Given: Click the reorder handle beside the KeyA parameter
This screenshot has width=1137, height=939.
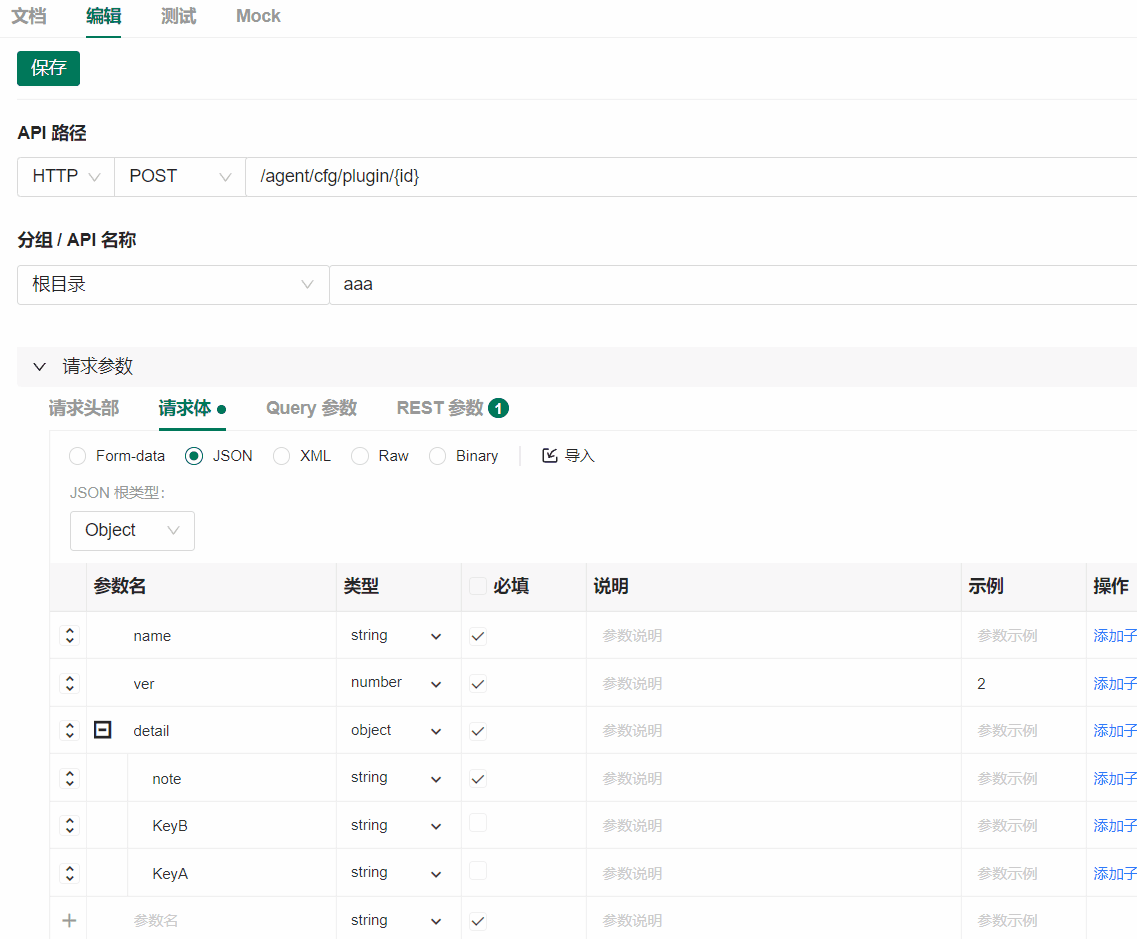Looking at the screenshot, I should pos(68,872).
